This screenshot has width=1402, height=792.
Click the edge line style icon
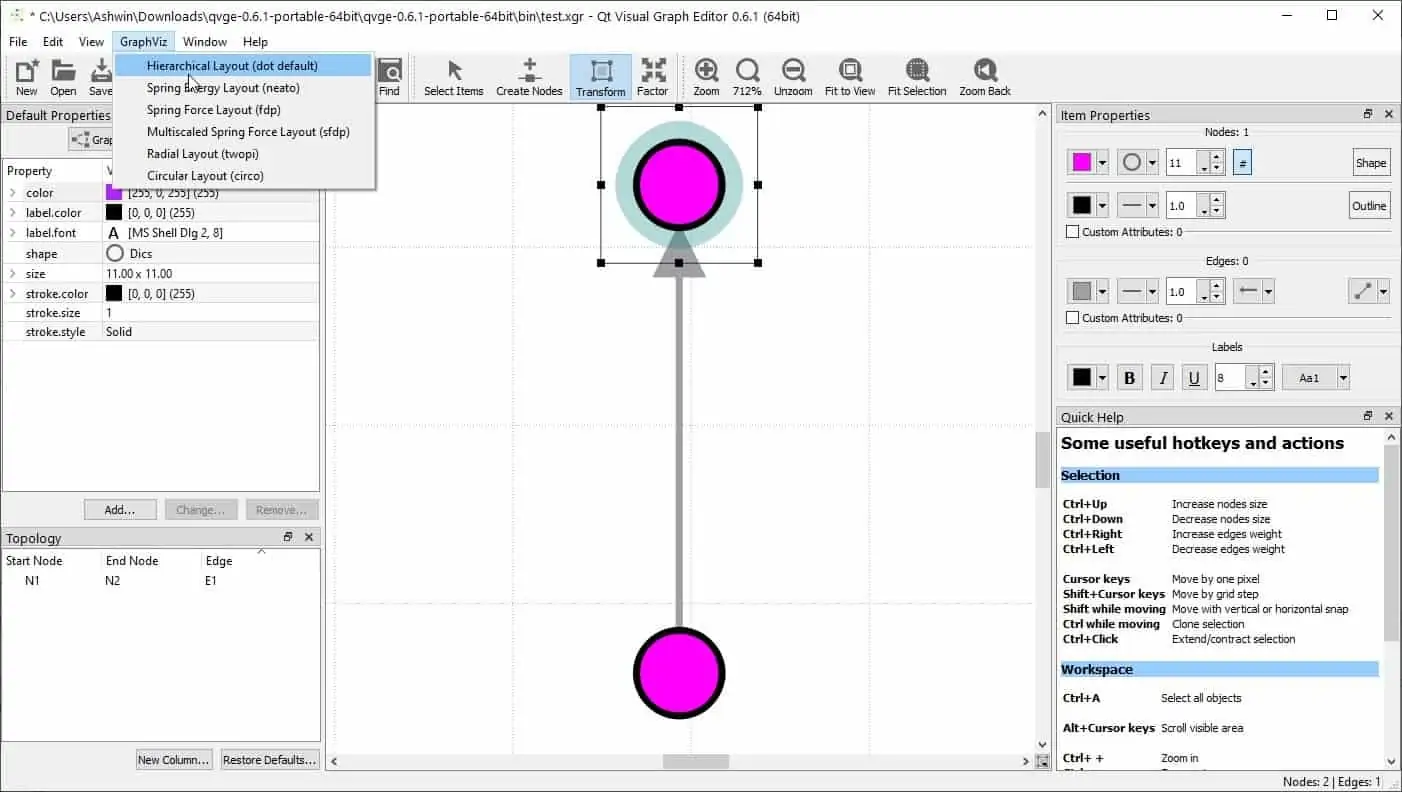(1132, 291)
